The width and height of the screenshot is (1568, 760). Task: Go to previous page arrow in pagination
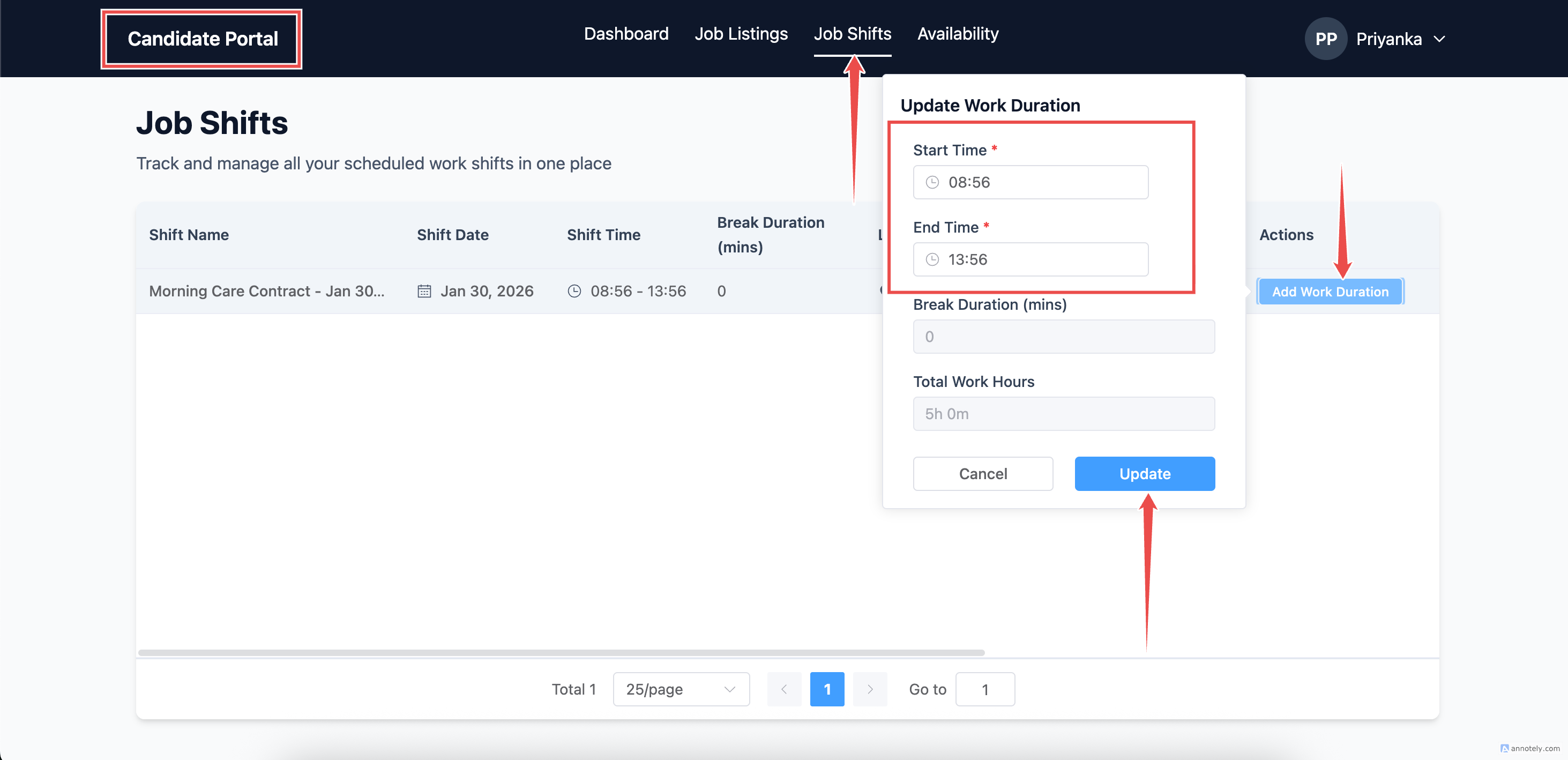click(x=784, y=689)
